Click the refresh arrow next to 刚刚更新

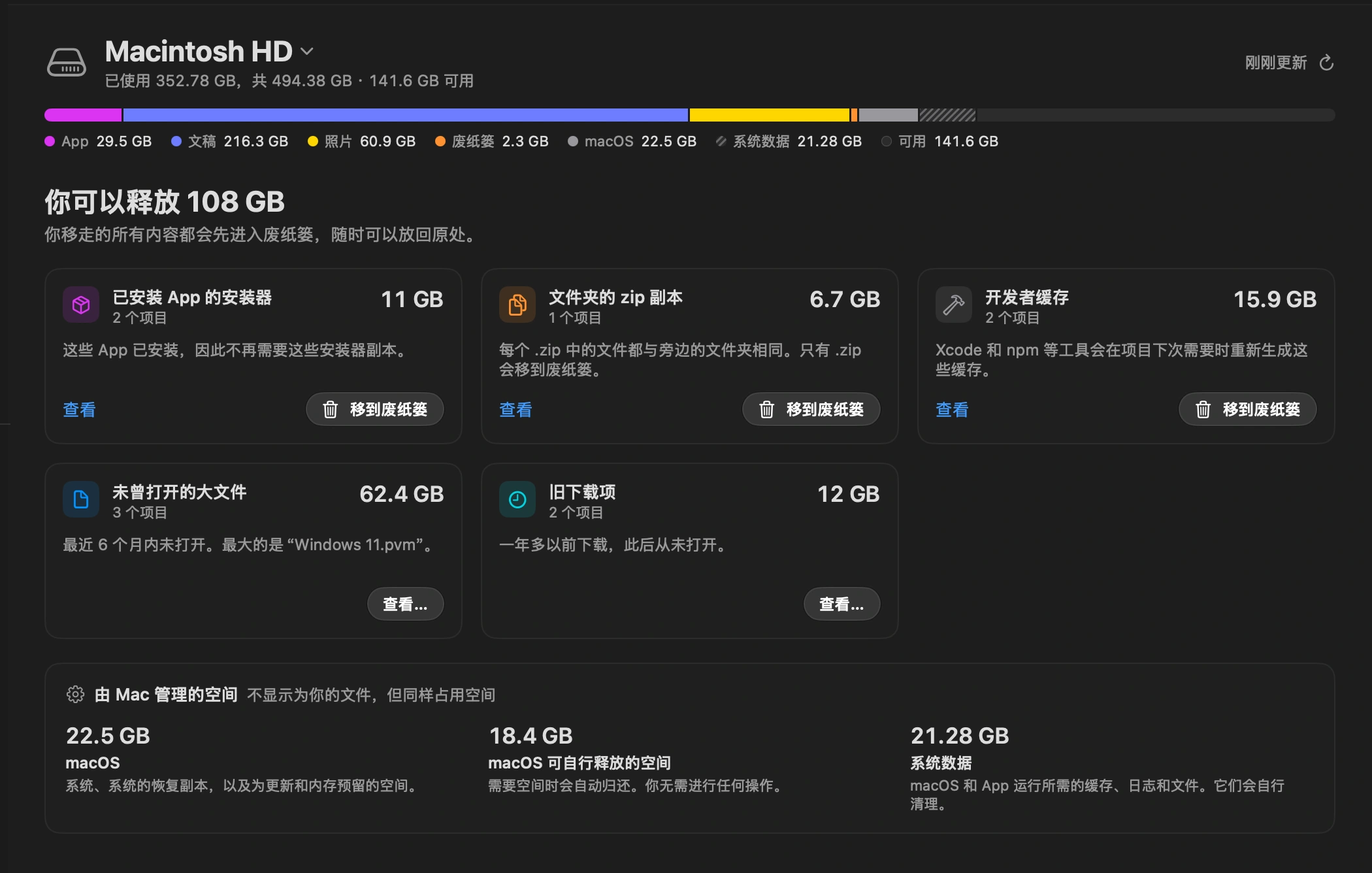pos(1326,63)
